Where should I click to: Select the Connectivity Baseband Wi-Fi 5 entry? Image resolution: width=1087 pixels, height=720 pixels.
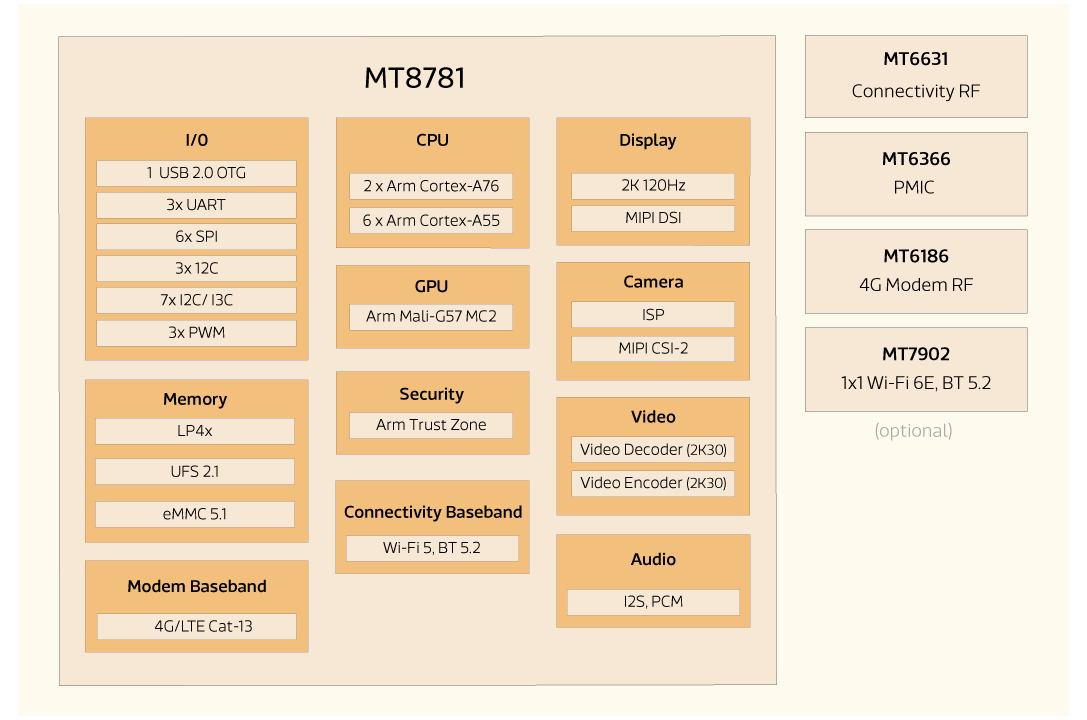pos(432,548)
